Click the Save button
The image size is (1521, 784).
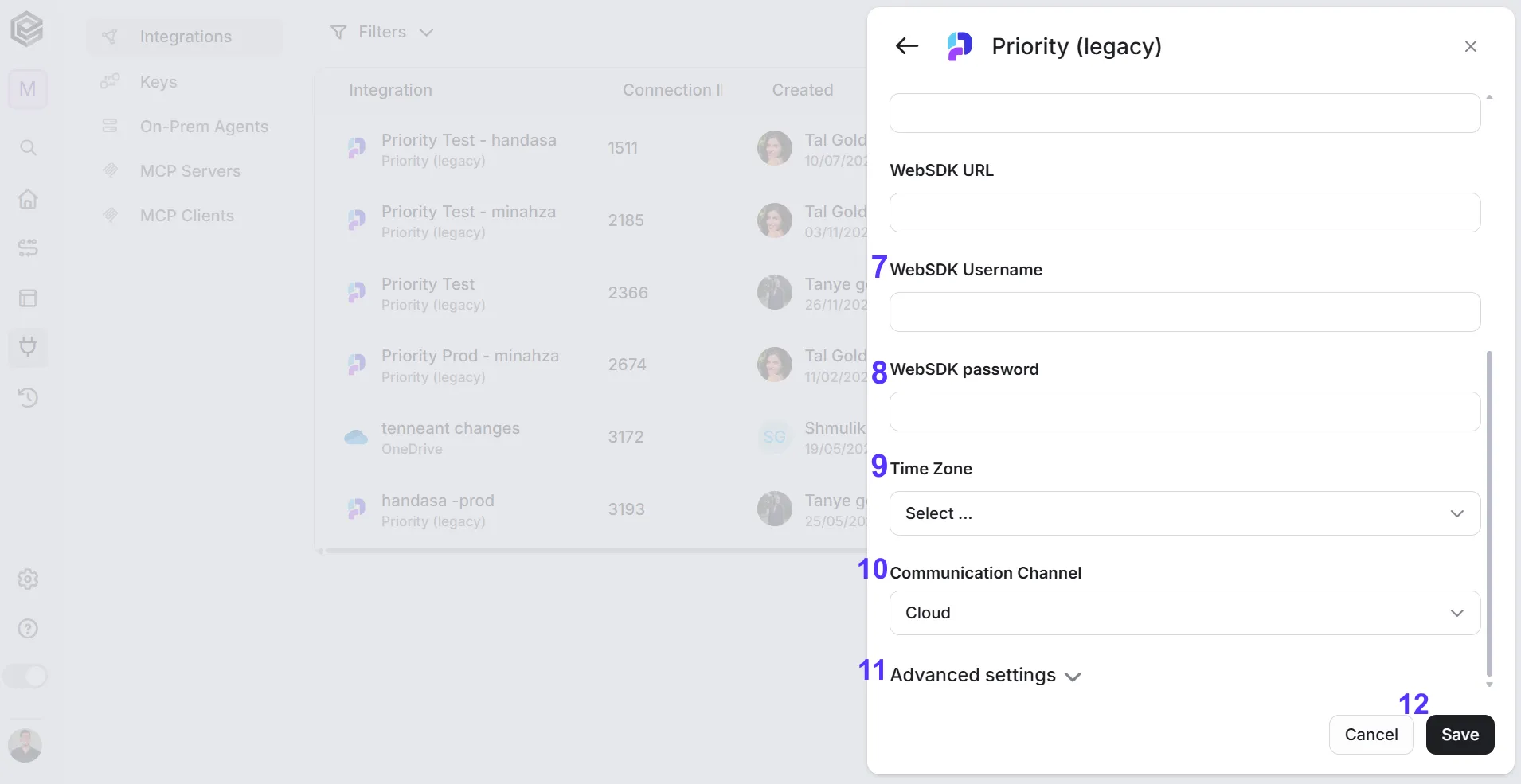(x=1460, y=735)
